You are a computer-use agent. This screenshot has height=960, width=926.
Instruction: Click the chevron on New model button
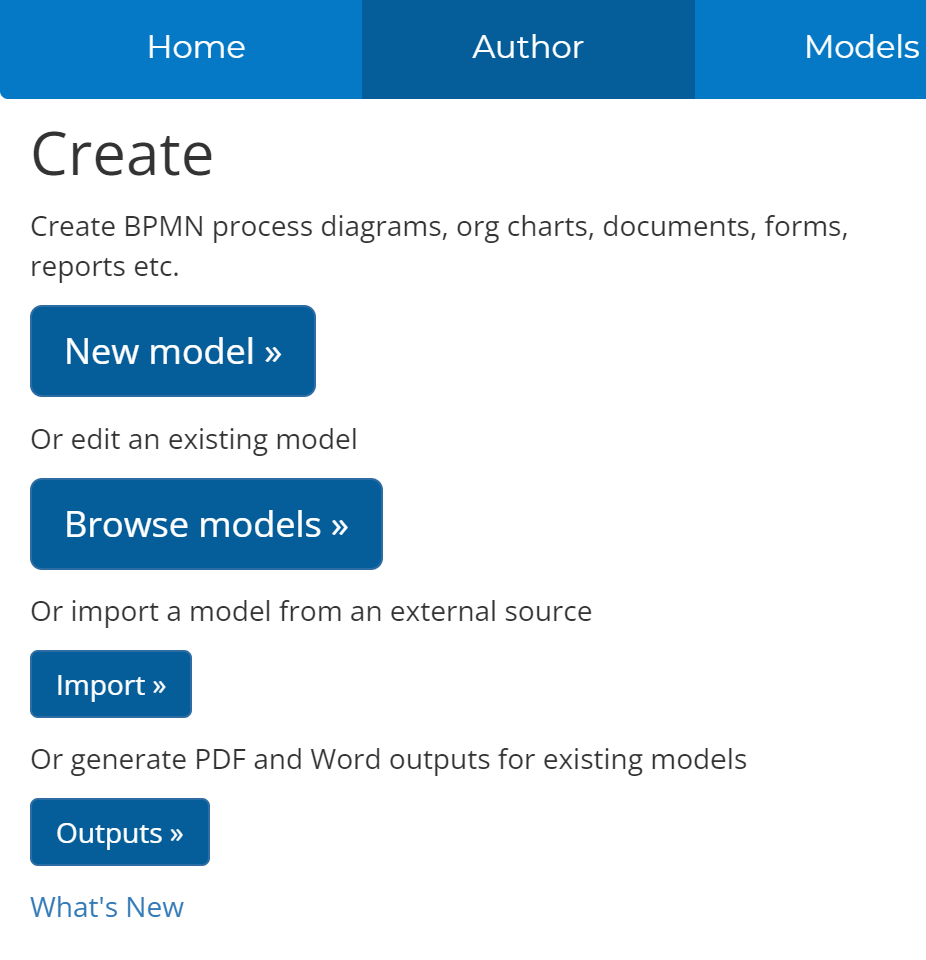click(273, 352)
